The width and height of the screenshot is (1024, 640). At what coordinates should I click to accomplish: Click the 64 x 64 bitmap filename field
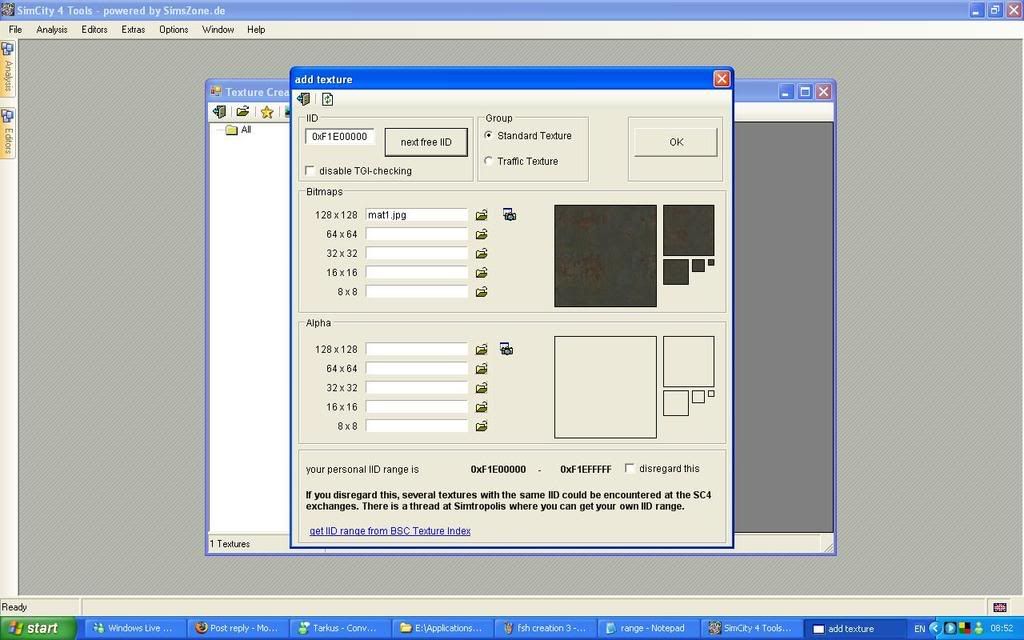(417, 234)
